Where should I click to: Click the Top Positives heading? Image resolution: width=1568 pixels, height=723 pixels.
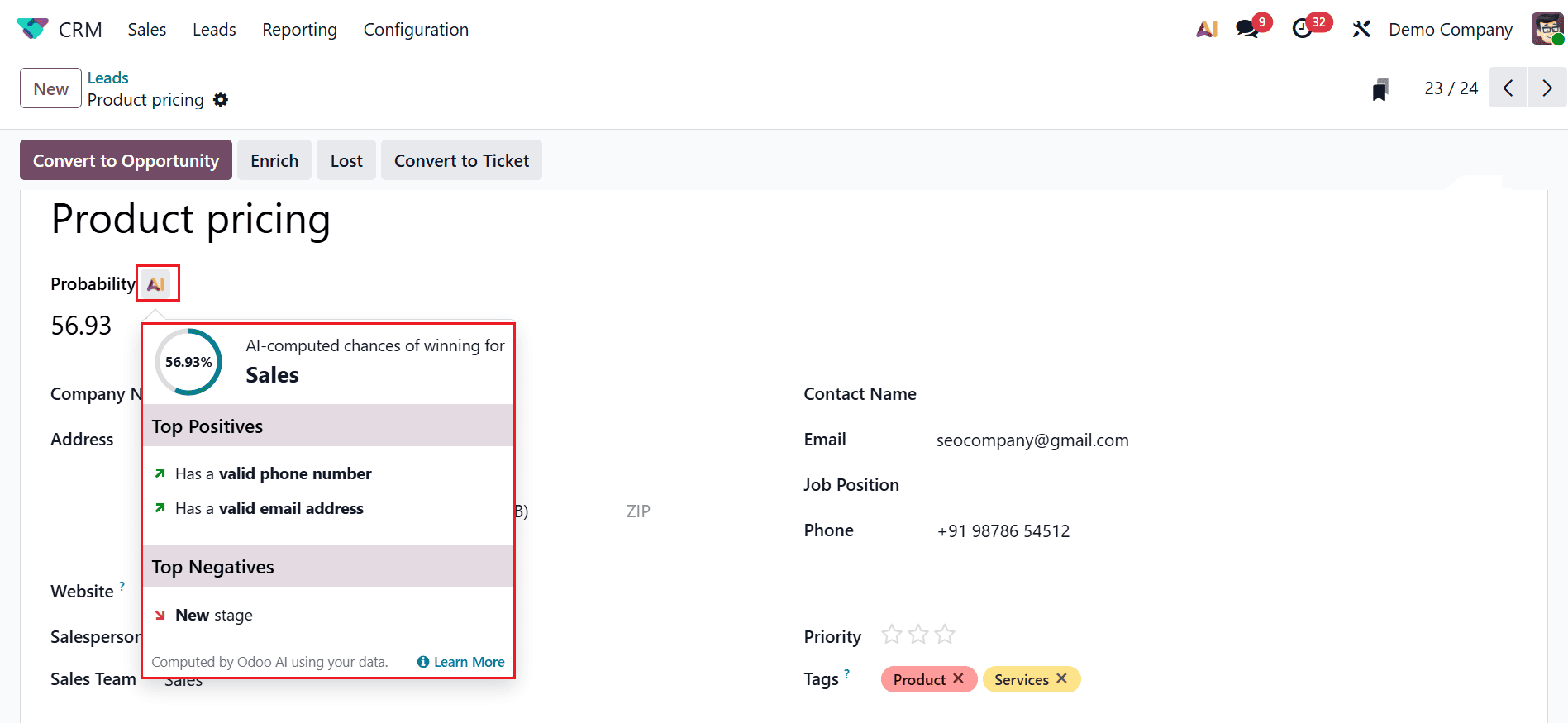[207, 426]
